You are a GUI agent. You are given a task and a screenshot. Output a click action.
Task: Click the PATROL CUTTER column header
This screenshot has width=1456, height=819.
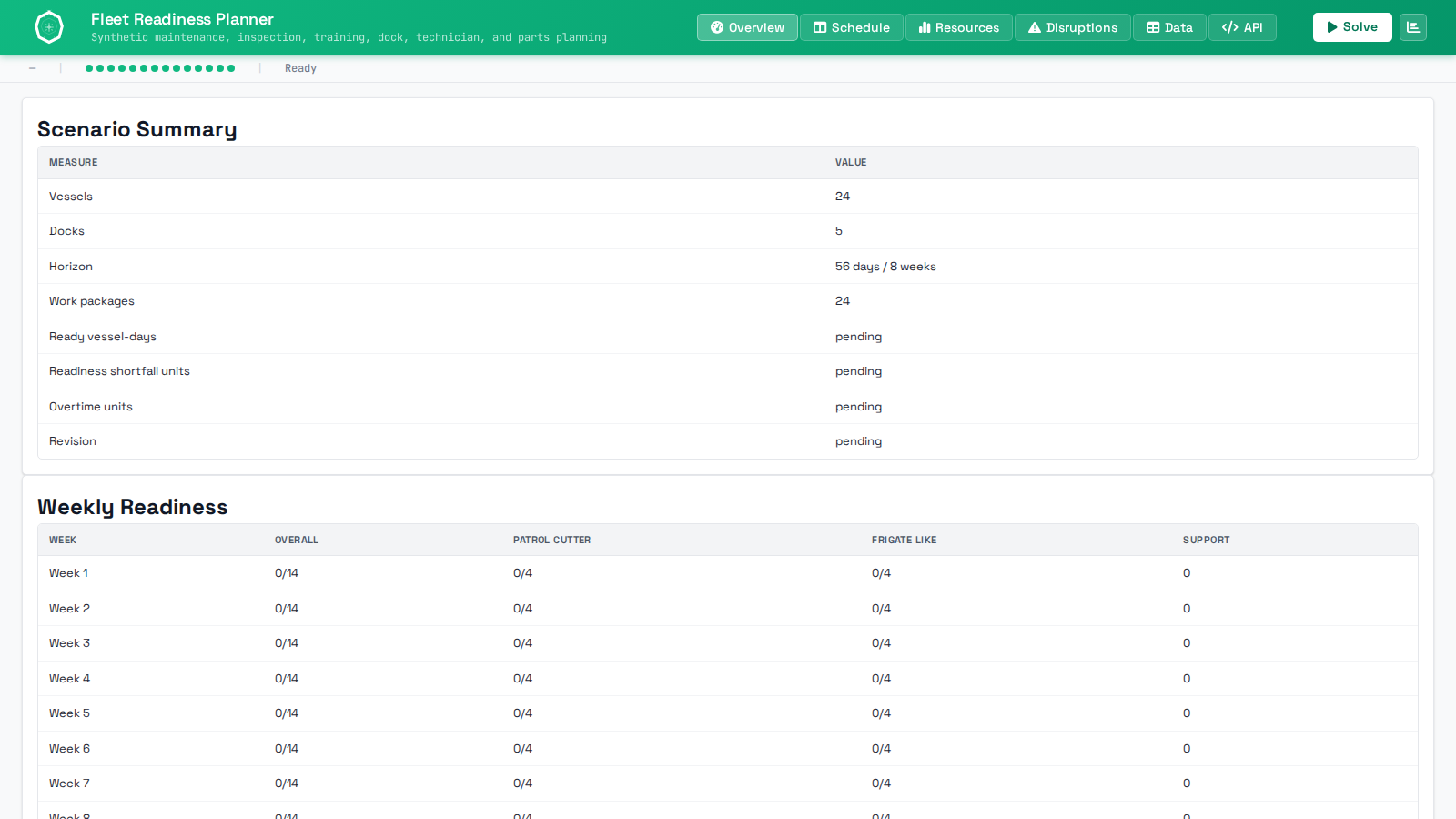pyautogui.click(x=551, y=540)
